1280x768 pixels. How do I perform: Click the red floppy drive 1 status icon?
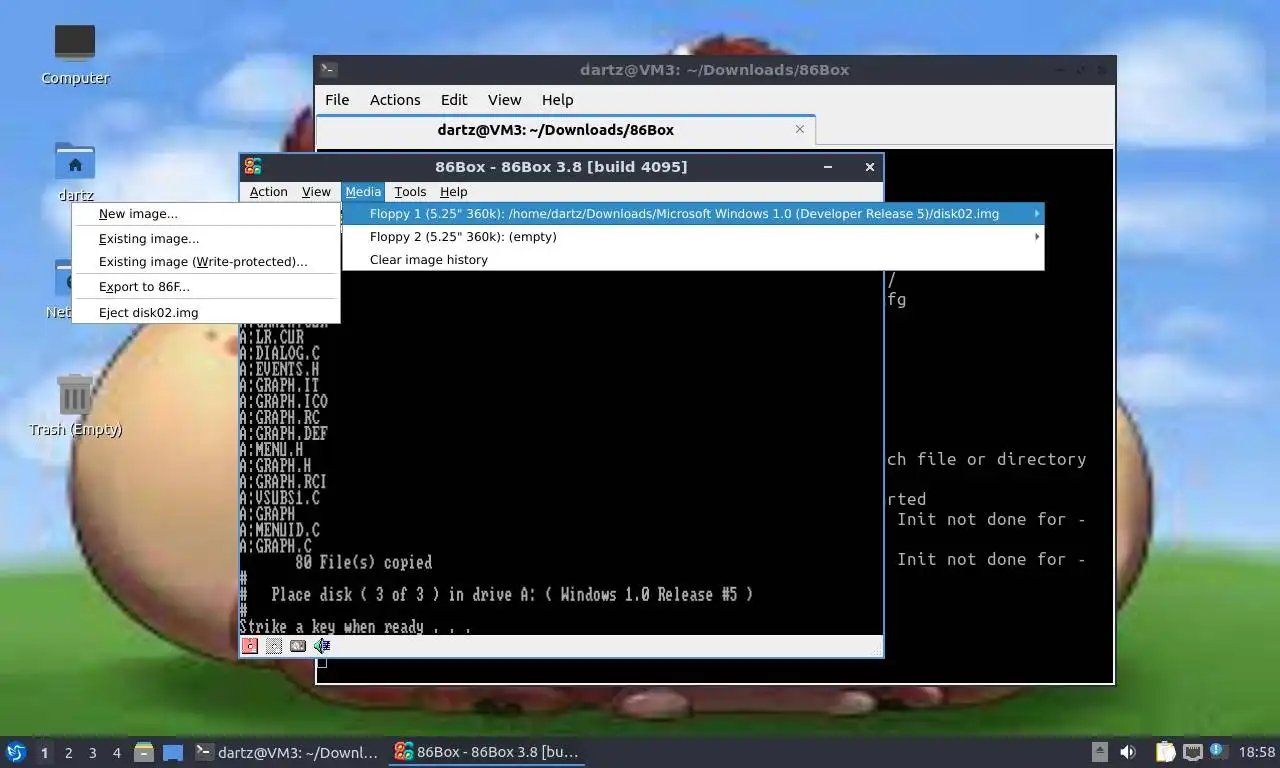(250, 646)
